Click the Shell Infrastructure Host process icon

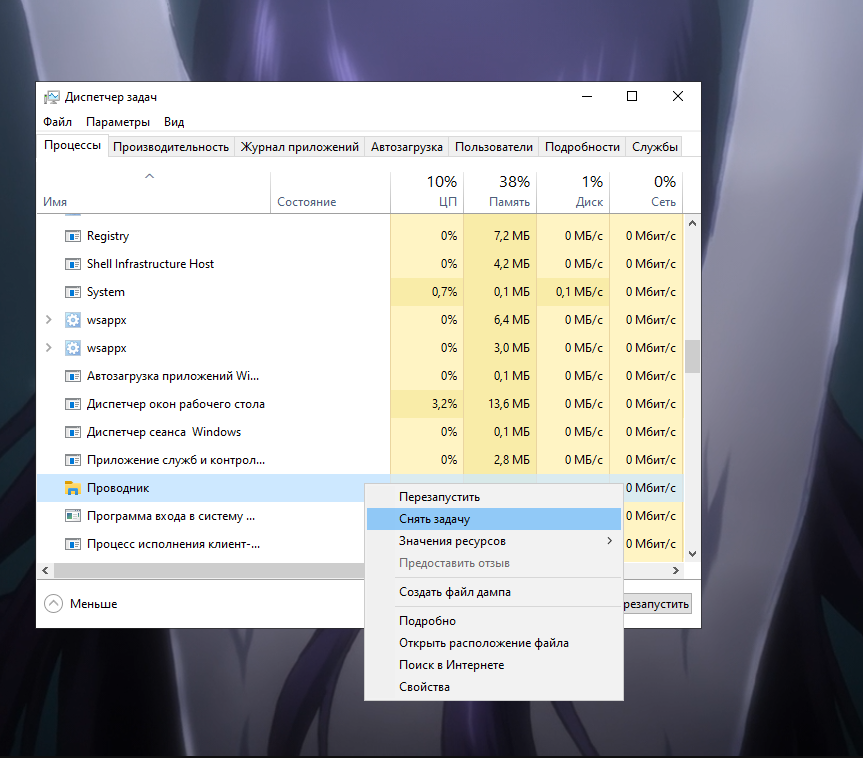tap(73, 264)
